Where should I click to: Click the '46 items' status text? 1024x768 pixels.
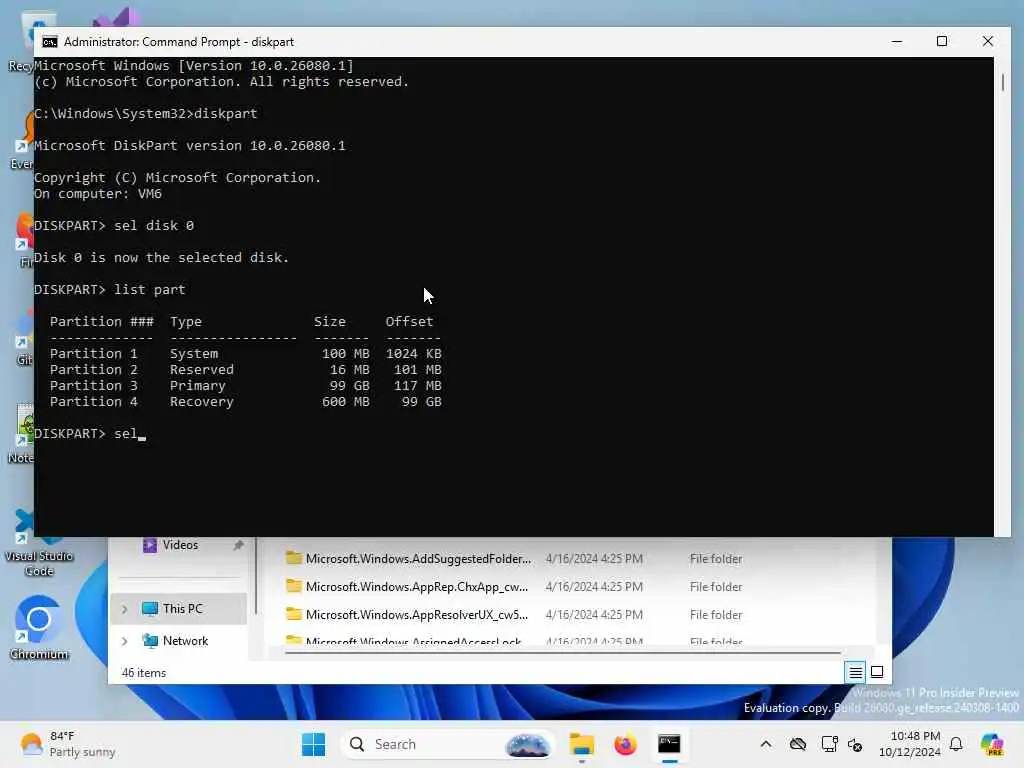[x=144, y=673]
